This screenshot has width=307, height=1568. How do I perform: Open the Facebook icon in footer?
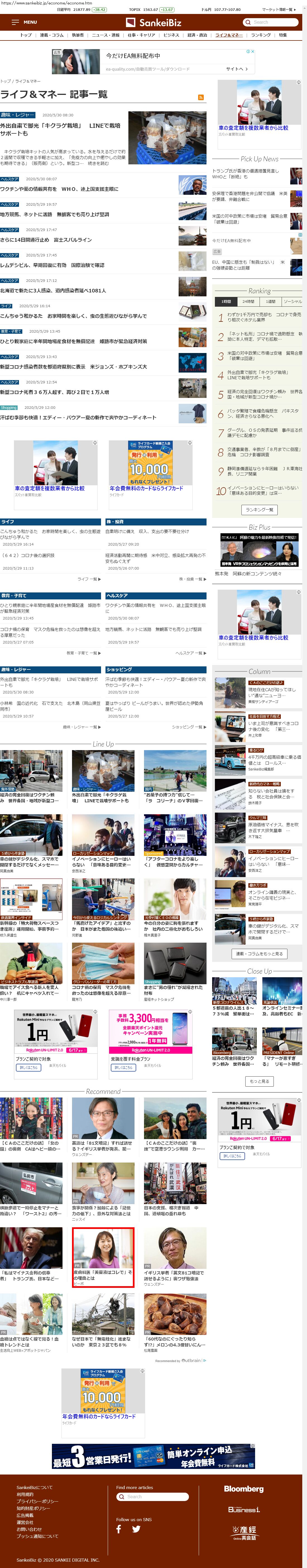point(119,1528)
